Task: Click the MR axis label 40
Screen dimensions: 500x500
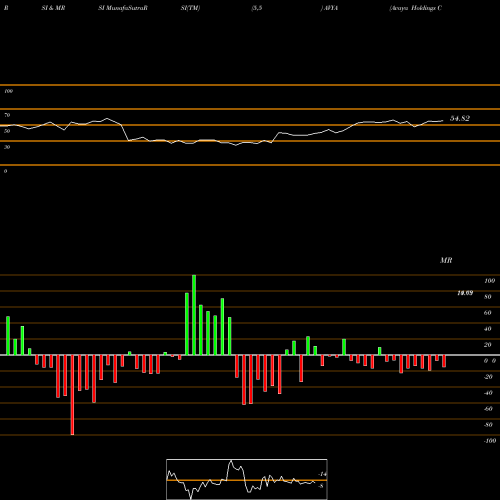Action: [x=488, y=329]
